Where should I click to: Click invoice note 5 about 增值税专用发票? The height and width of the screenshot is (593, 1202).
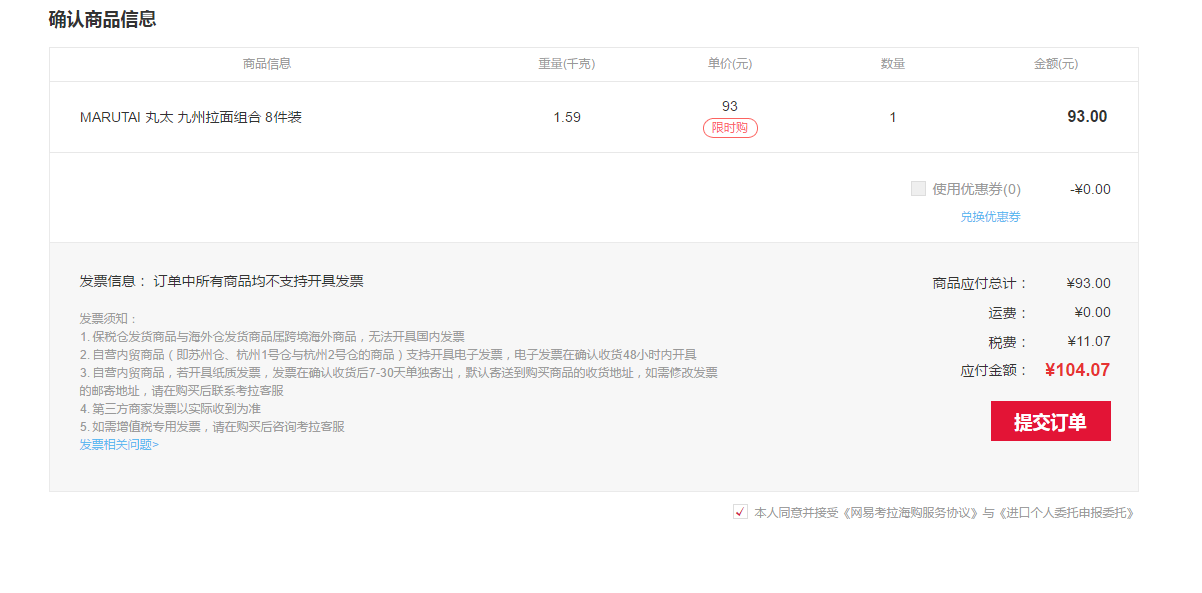pyautogui.click(x=212, y=427)
